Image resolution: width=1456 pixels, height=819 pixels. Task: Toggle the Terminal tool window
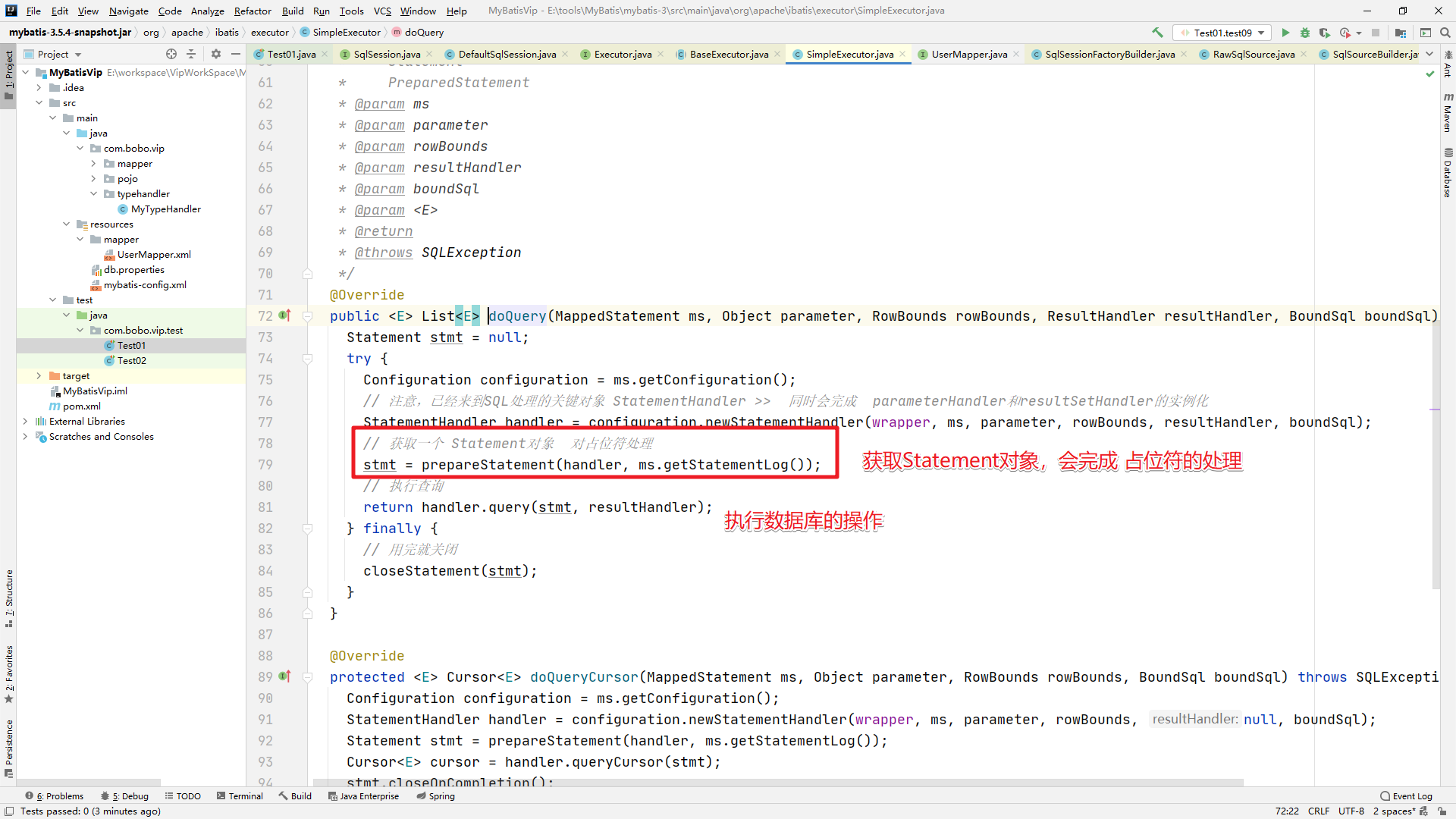tap(240, 796)
